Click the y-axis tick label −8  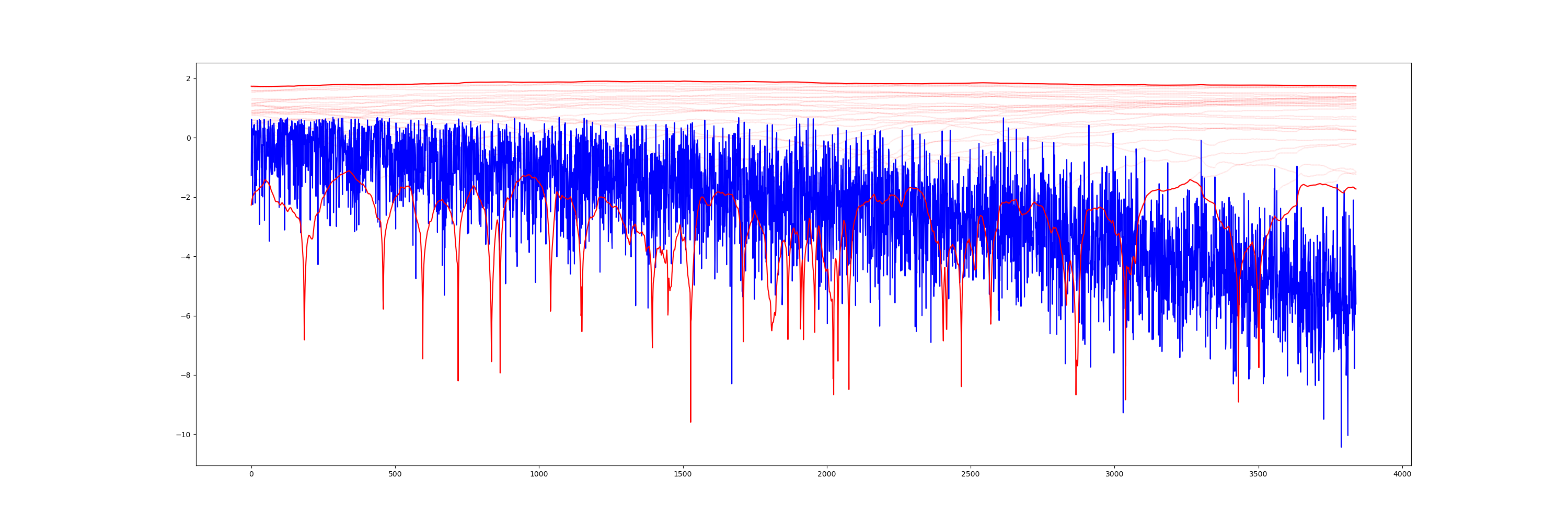coord(186,376)
